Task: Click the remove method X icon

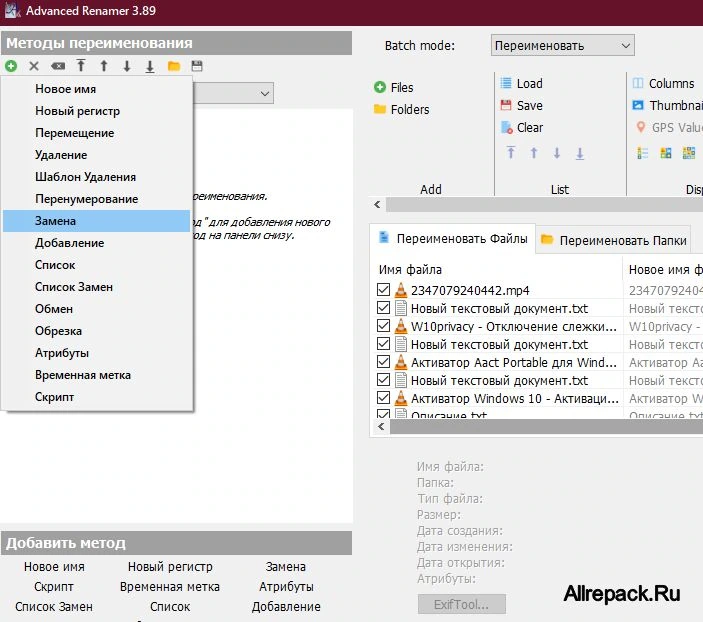Action: (x=34, y=66)
